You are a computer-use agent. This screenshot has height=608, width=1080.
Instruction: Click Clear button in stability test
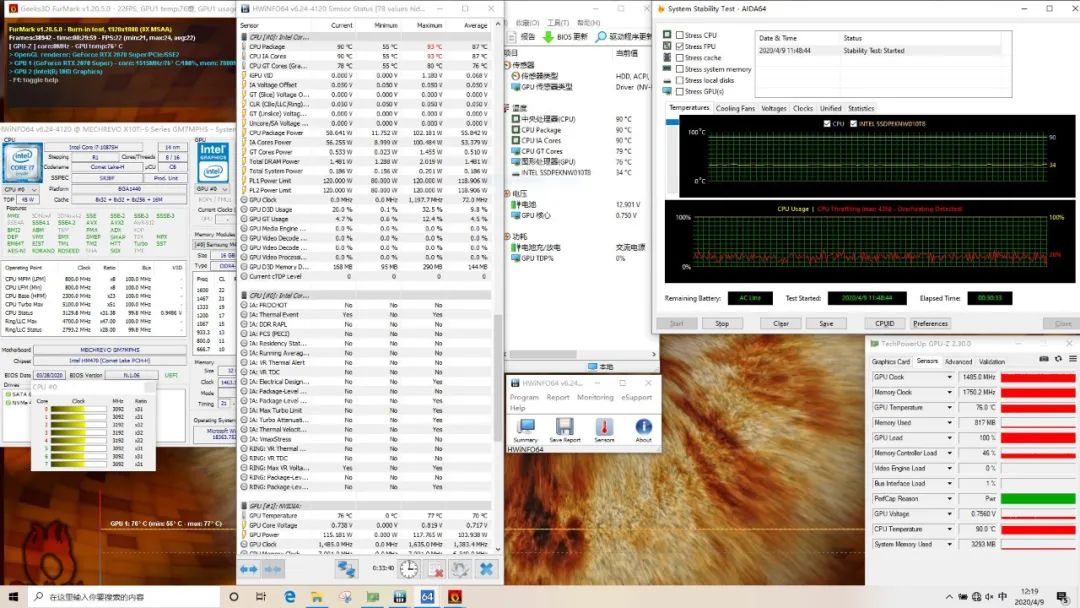780,323
